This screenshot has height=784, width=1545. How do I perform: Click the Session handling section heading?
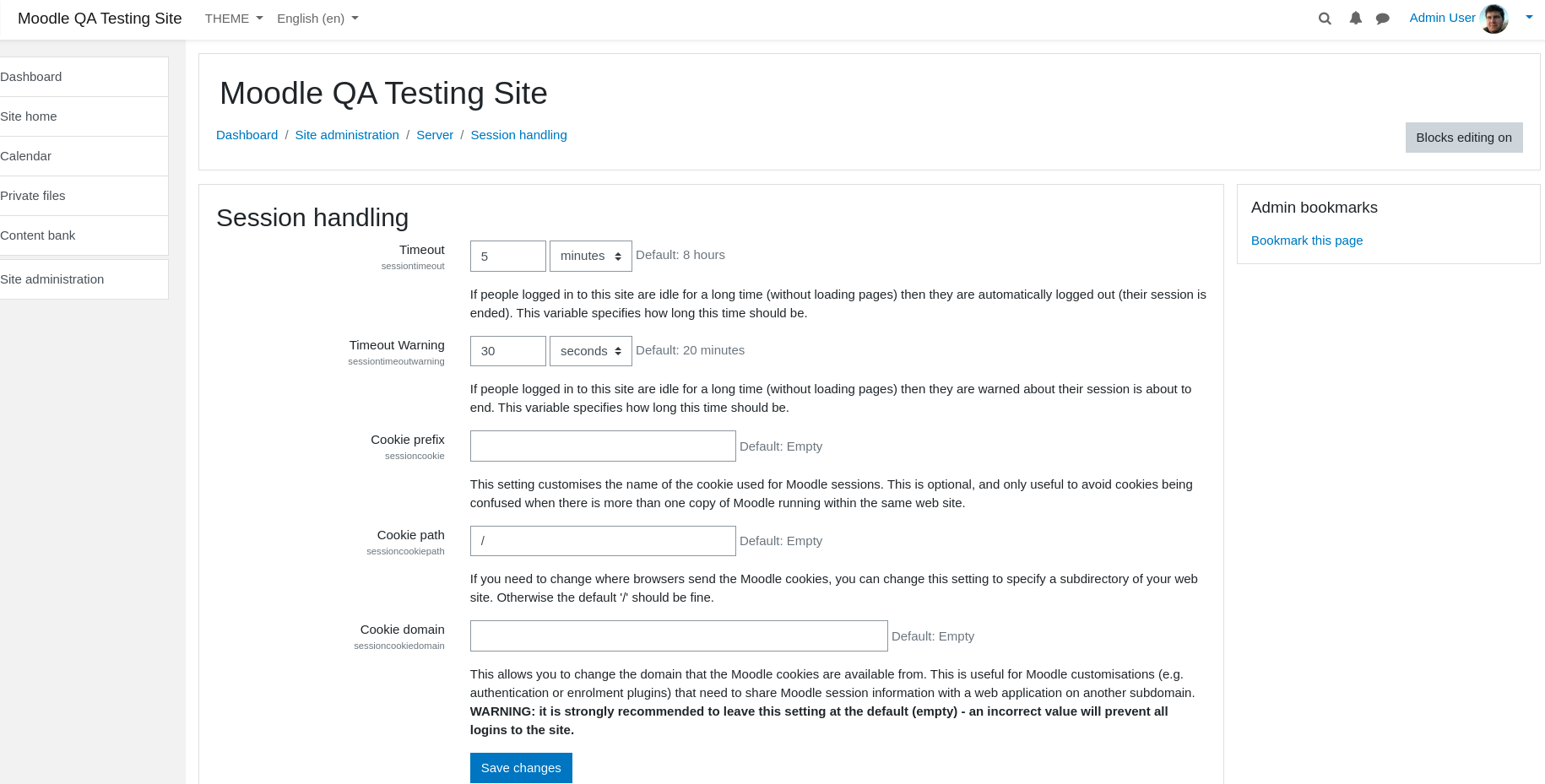pyautogui.click(x=312, y=218)
